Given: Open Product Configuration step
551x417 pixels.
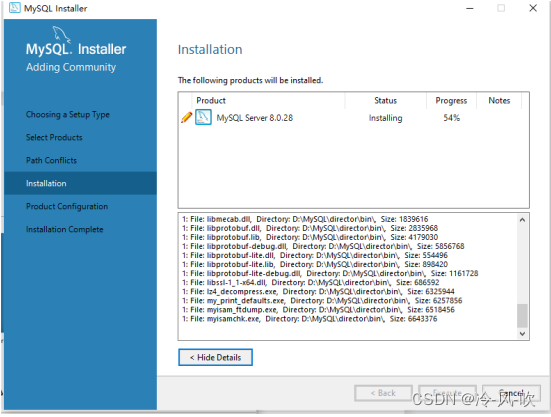Looking at the screenshot, I should [x=67, y=206].
